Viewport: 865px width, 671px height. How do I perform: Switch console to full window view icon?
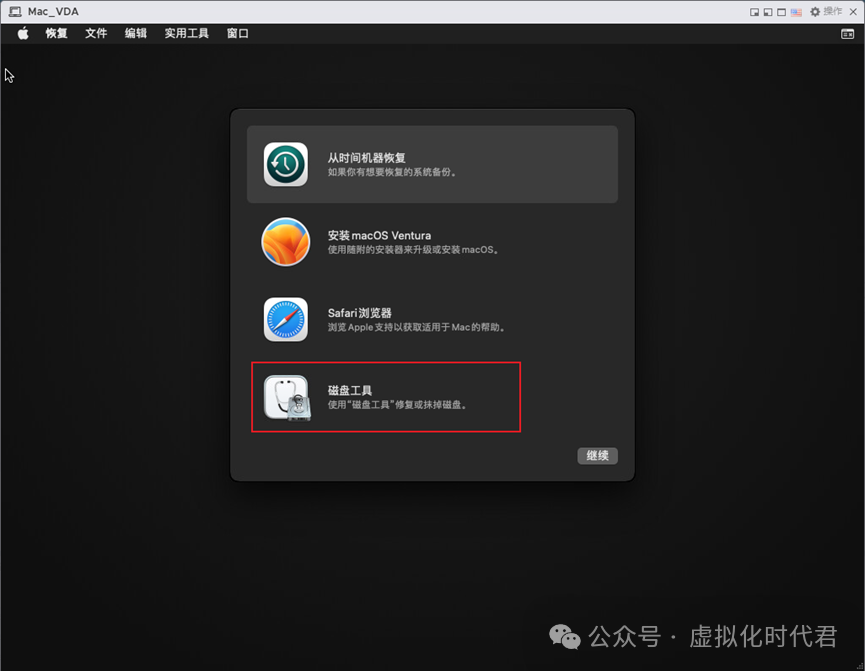(781, 12)
